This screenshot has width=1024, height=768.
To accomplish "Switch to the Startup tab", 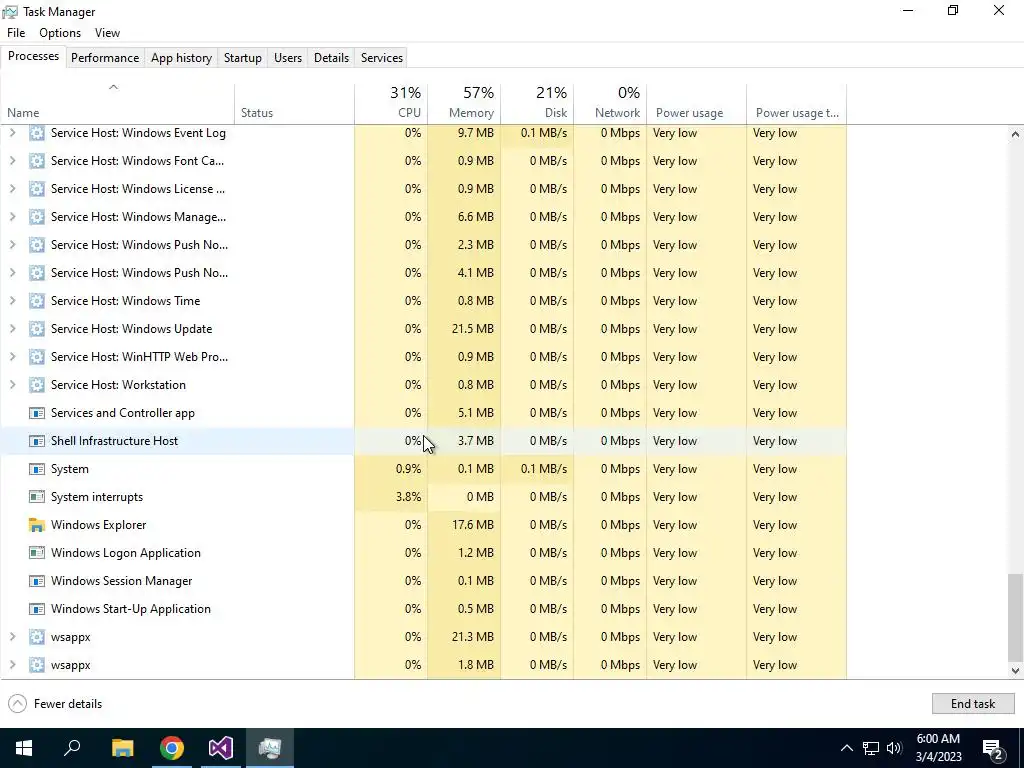I will (x=243, y=58).
